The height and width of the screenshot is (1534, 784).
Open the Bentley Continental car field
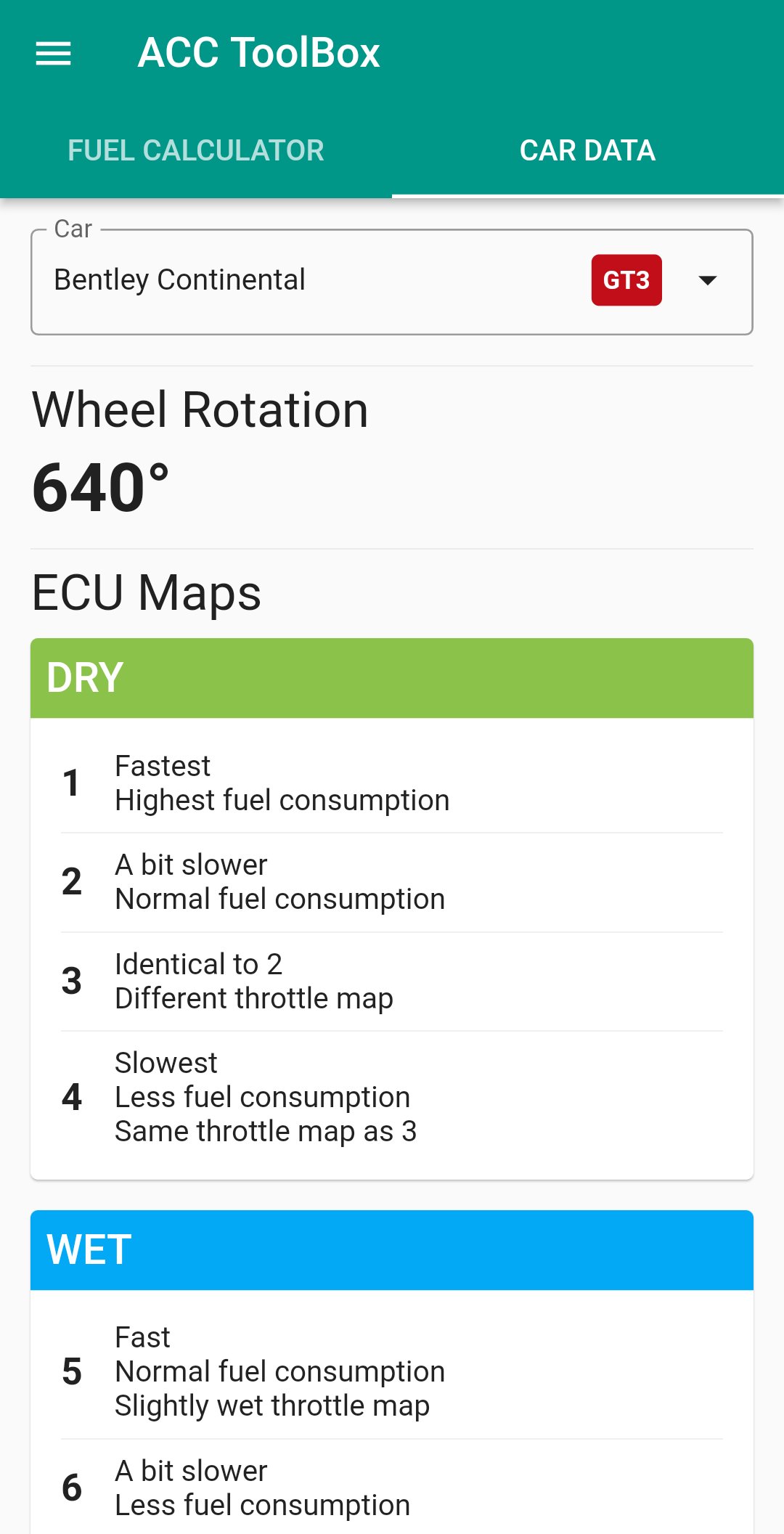(290, 280)
